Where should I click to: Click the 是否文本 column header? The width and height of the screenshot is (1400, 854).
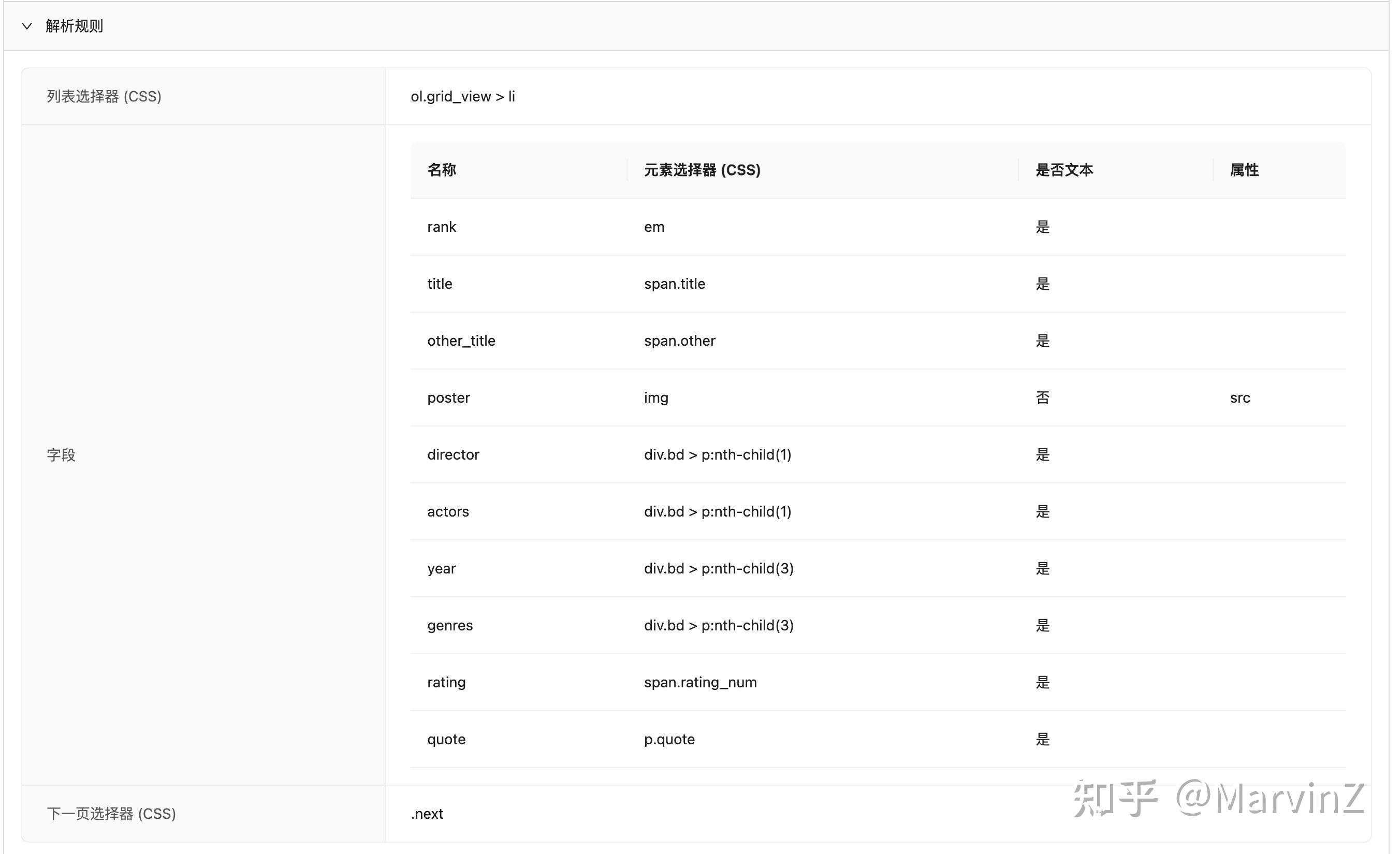click(1064, 170)
